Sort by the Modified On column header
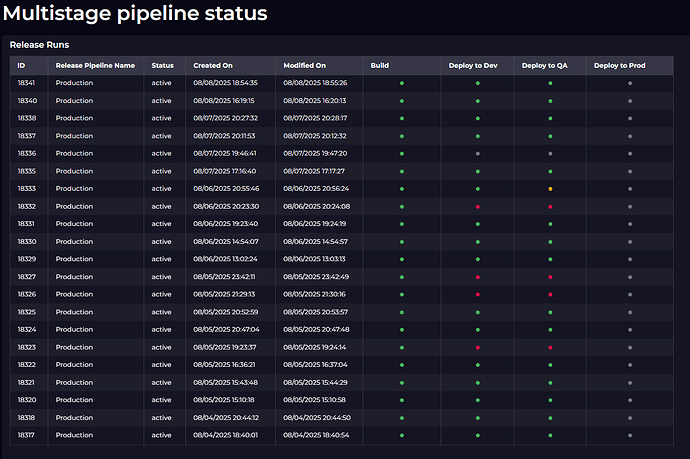Screen dimensions: 690x459 305,66
